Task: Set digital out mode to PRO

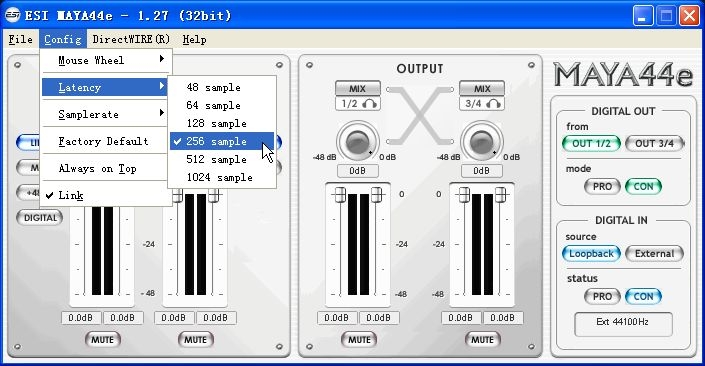Action: click(x=602, y=187)
